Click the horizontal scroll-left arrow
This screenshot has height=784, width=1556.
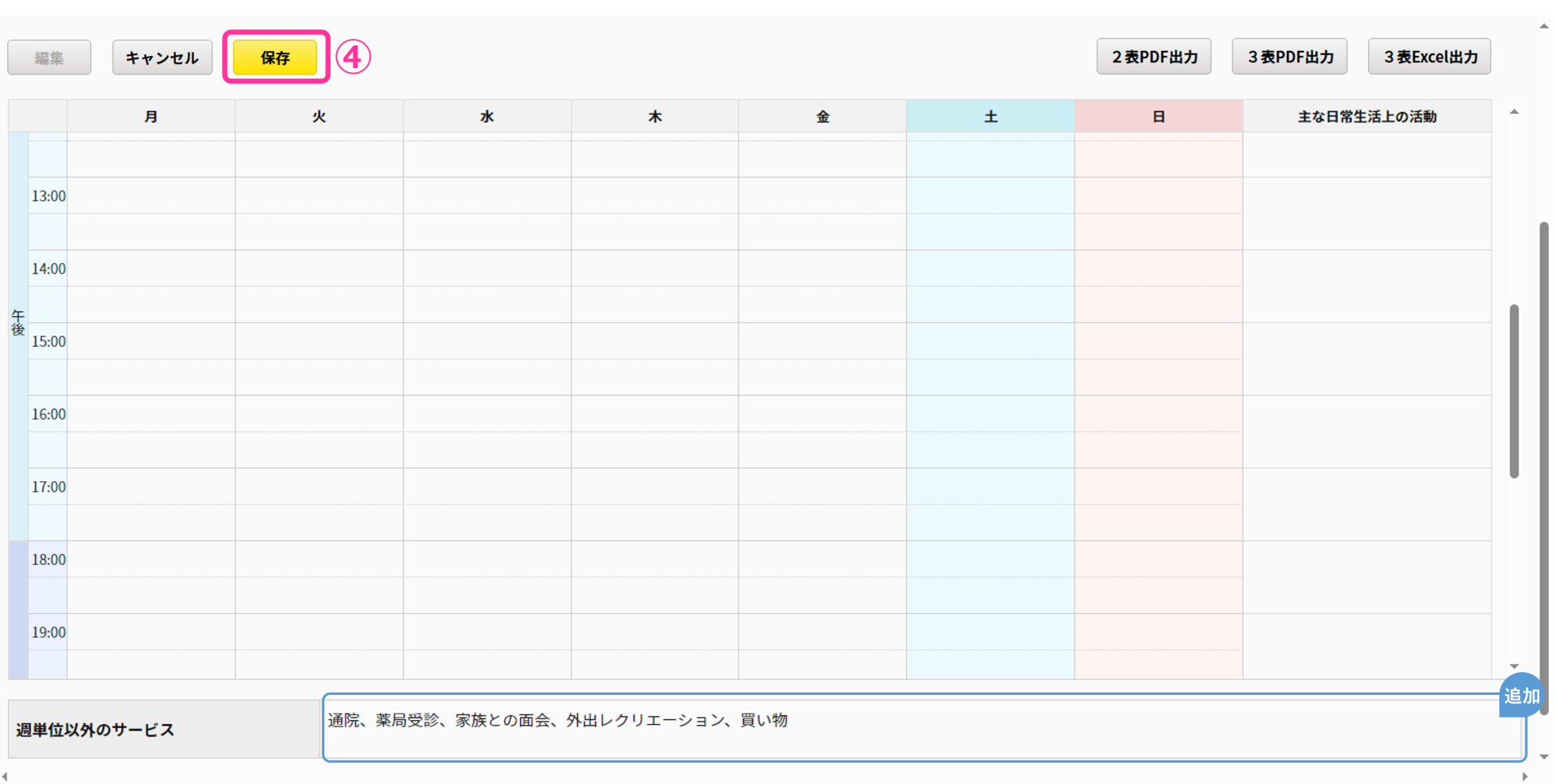pos(5,777)
